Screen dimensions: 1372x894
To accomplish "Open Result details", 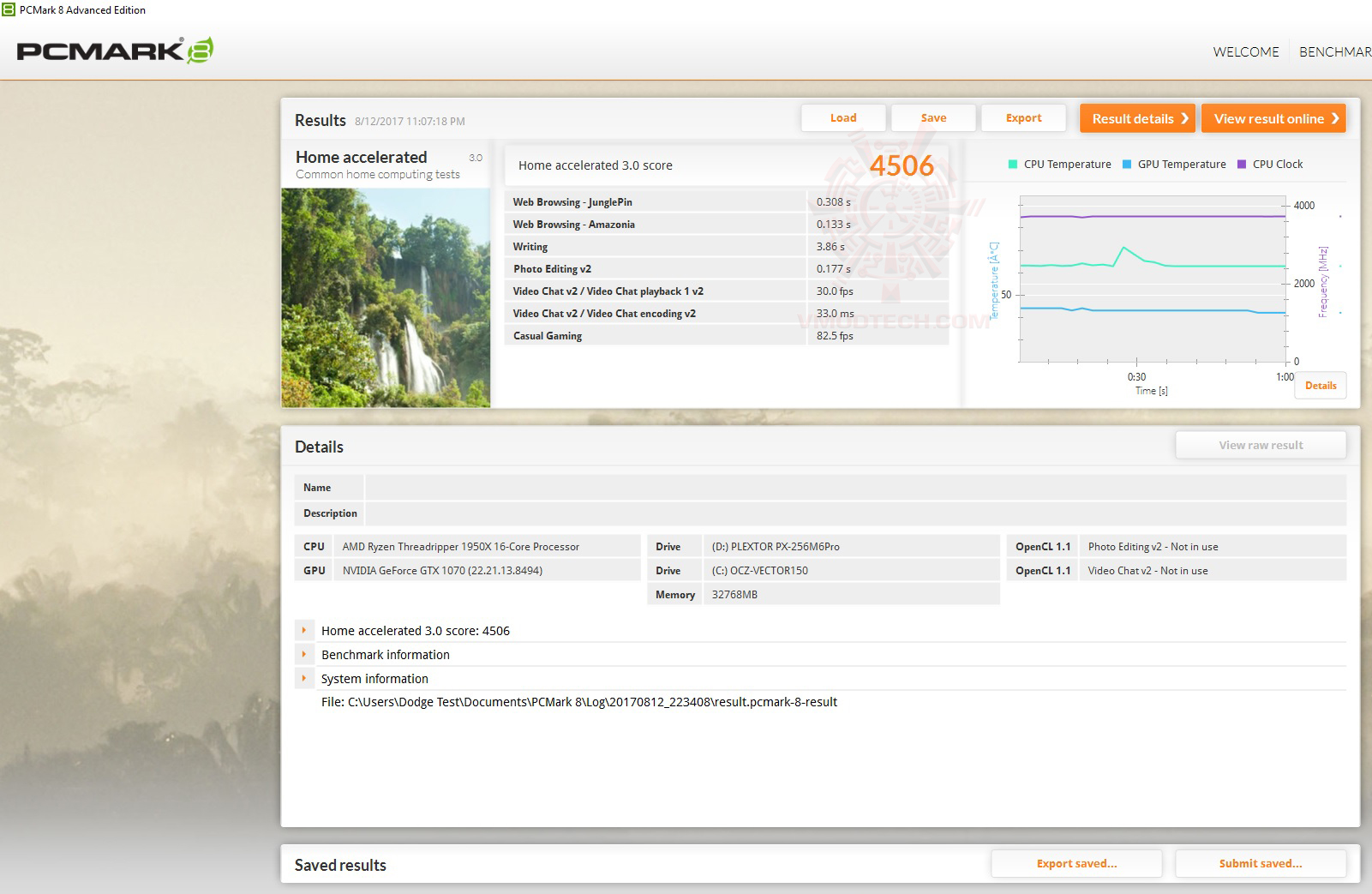I will (x=1137, y=118).
